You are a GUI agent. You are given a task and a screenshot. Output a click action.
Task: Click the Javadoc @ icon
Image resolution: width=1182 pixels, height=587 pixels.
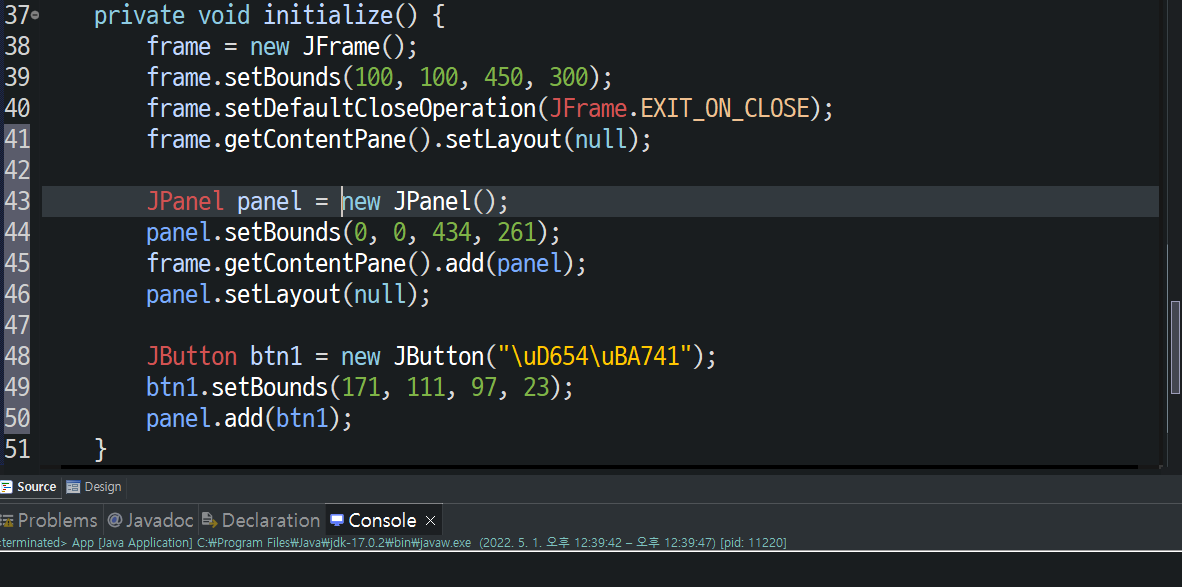pos(115,521)
